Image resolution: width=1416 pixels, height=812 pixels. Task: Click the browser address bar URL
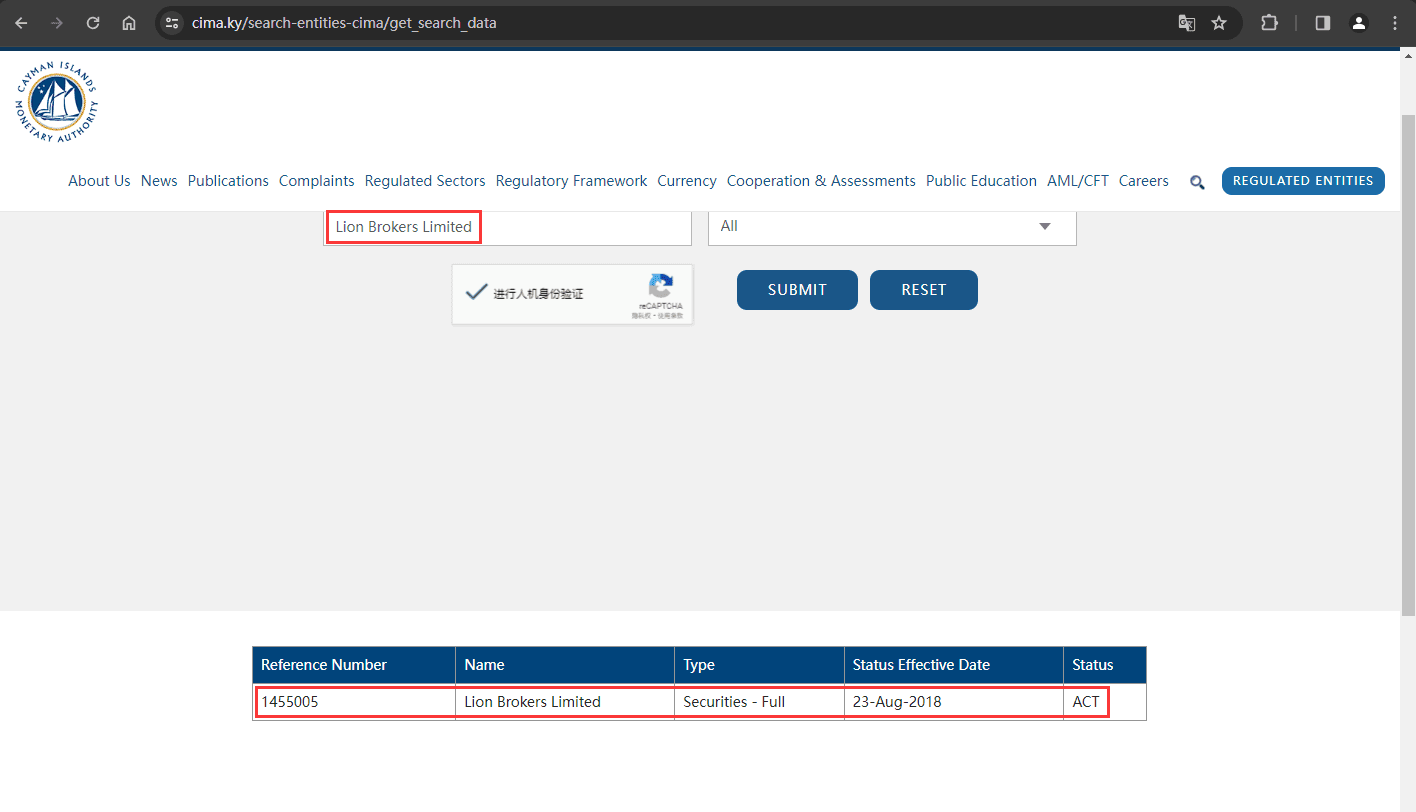coord(344,23)
